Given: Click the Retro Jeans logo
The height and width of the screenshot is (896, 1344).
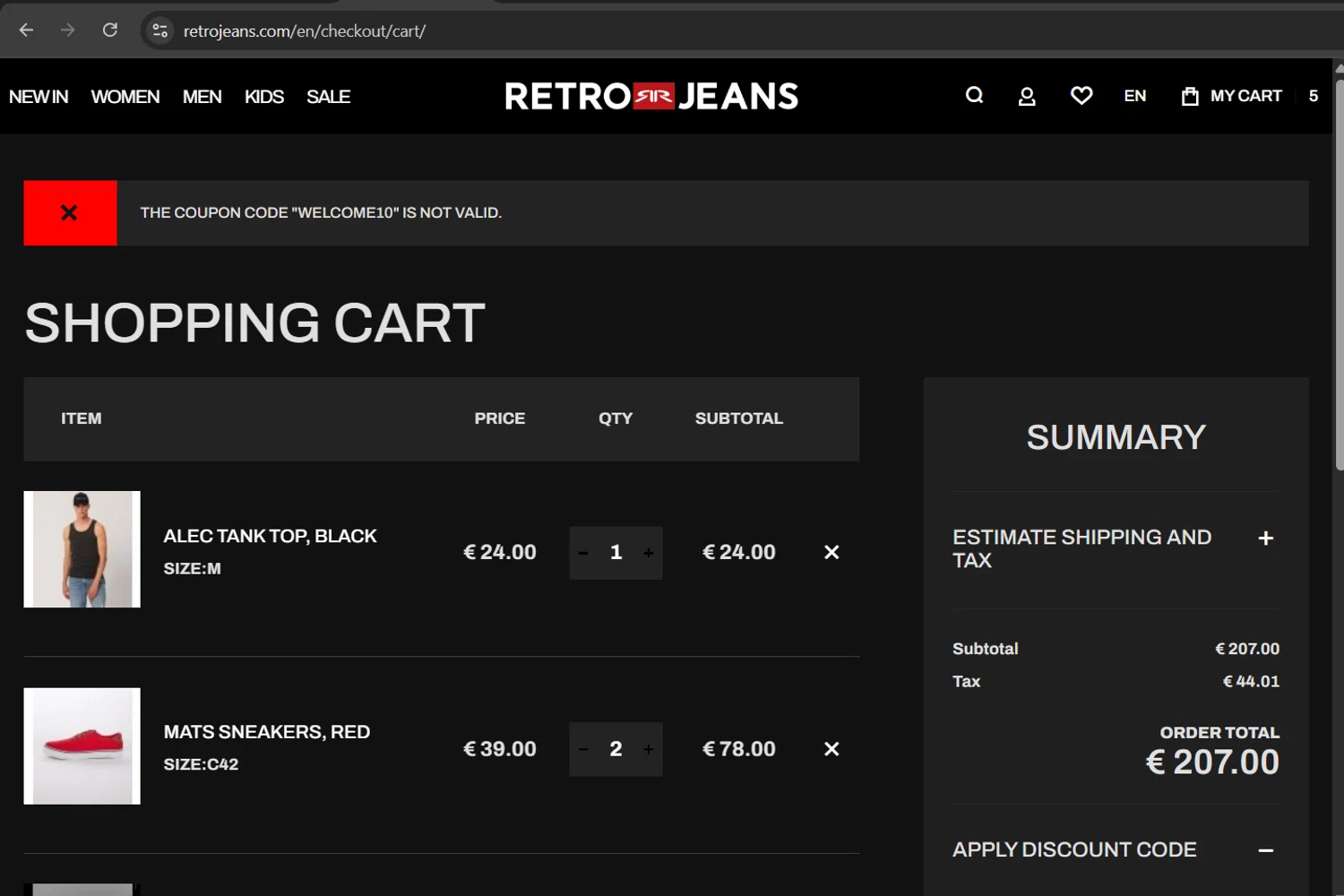Looking at the screenshot, I should pos(651,96).
